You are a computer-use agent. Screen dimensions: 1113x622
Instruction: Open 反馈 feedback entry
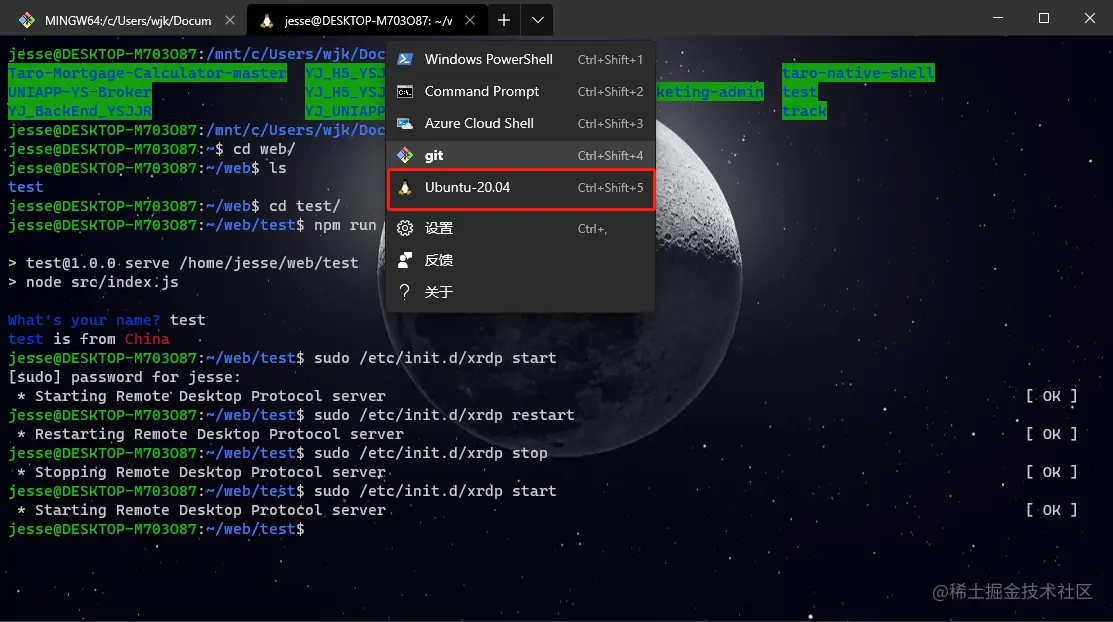coord(520,260)
